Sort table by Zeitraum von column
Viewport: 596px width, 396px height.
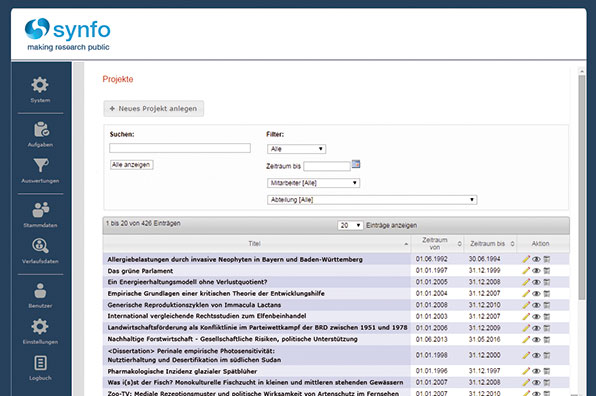tap(437, 244)
